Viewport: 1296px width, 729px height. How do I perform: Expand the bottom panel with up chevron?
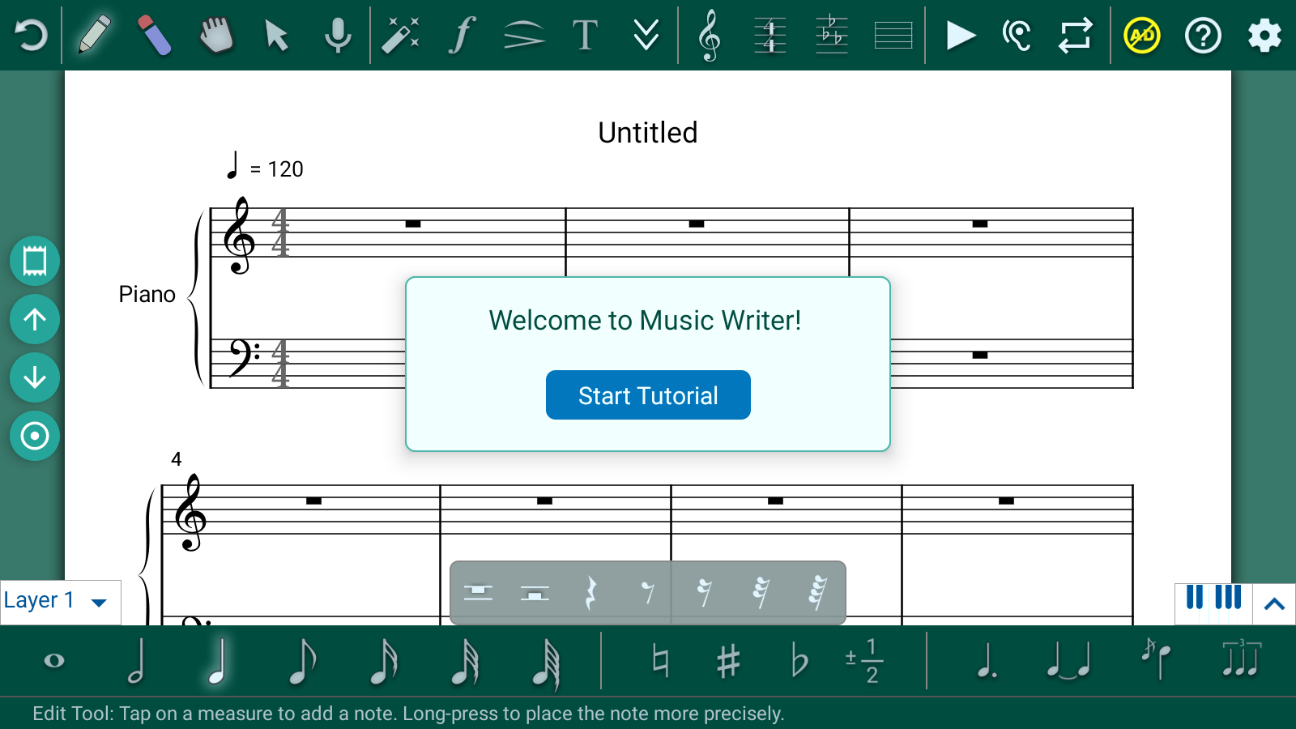click(1274, 603)
